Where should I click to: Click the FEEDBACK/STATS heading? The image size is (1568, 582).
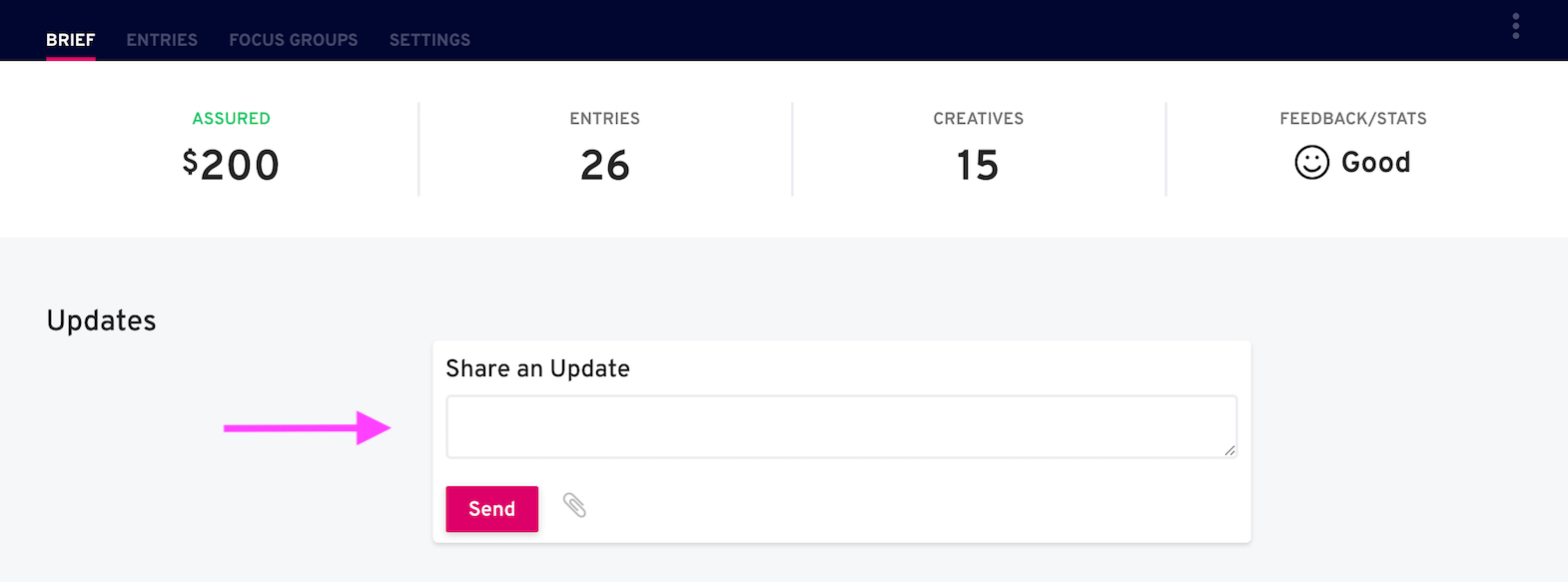pos(1352,118)
